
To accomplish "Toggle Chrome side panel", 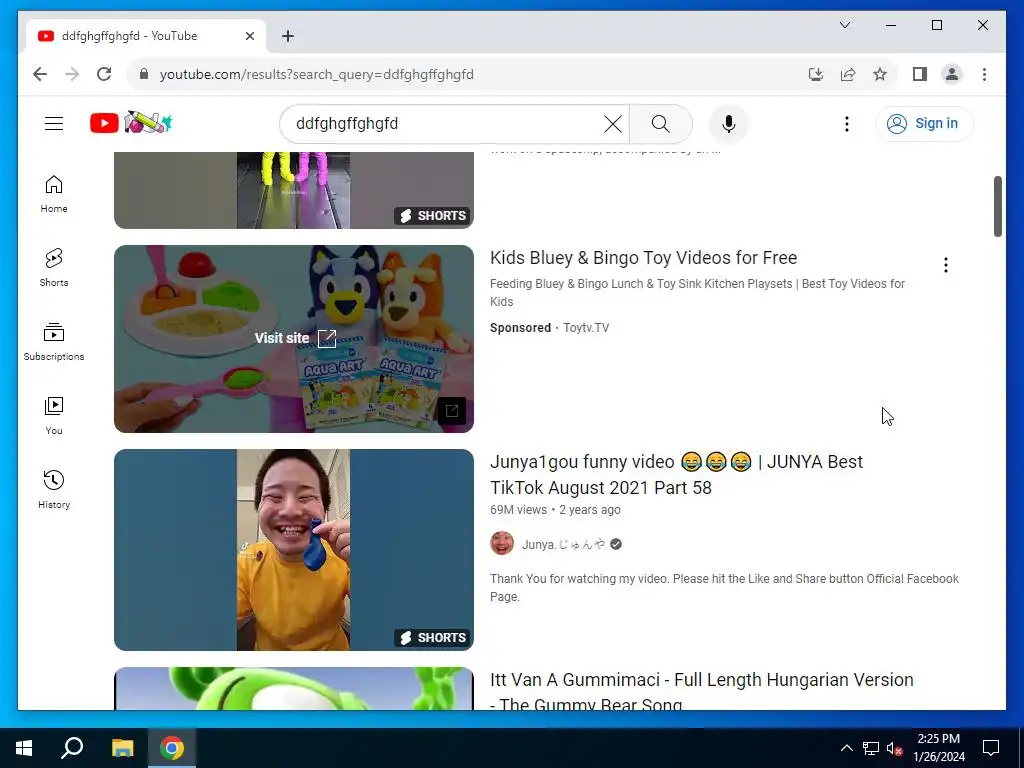I will [920, 74].
